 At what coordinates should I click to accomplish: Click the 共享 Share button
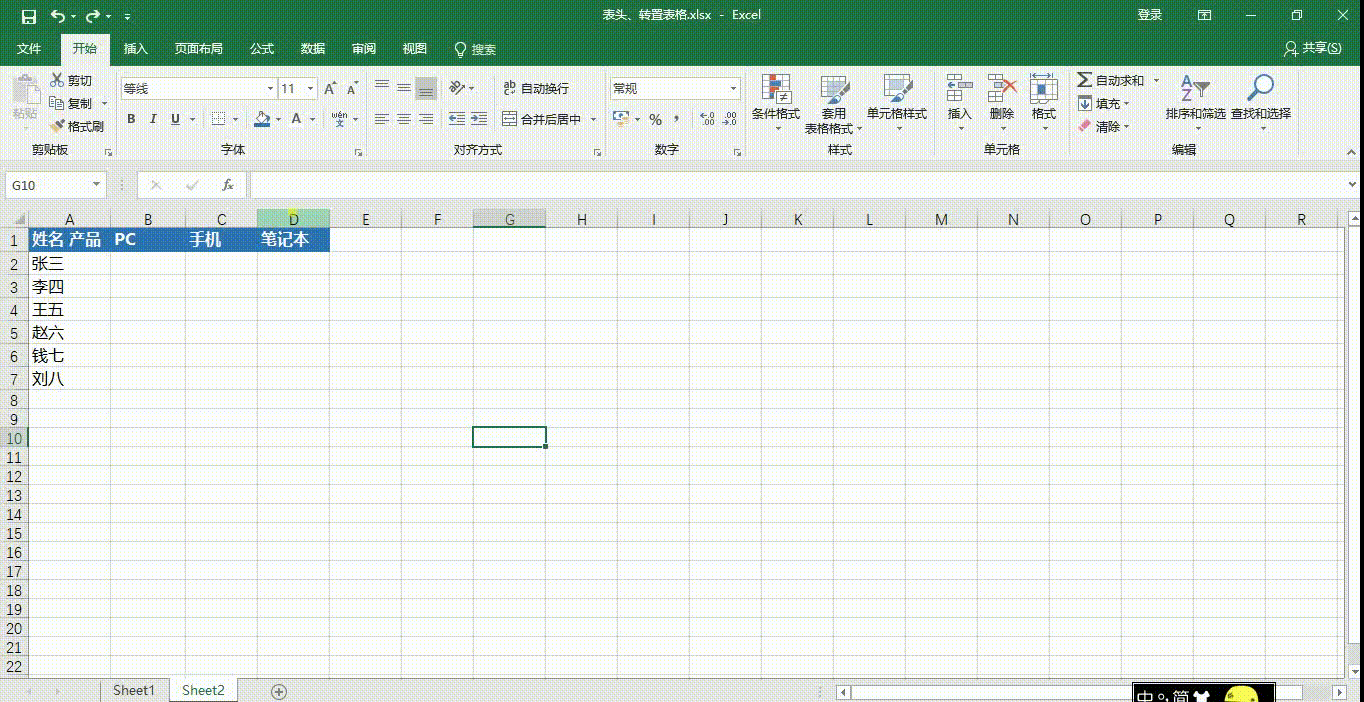click(1313, 48)
